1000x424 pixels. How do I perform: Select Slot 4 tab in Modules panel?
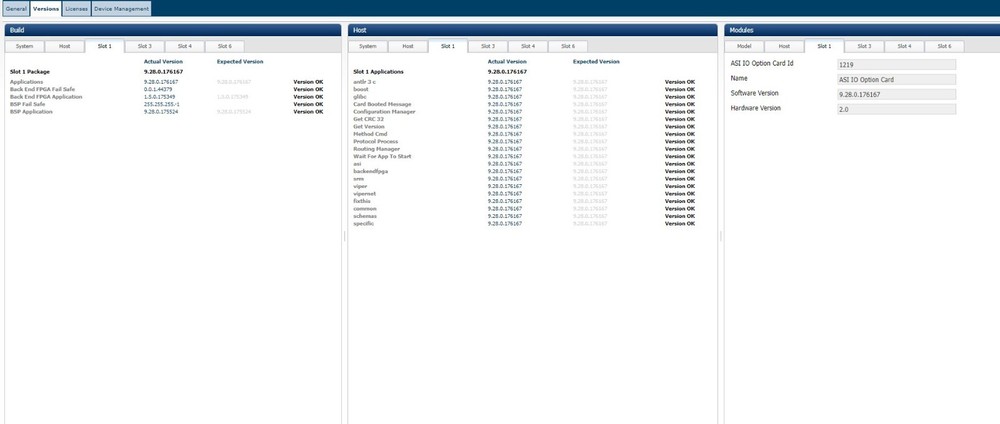point(904,46)
